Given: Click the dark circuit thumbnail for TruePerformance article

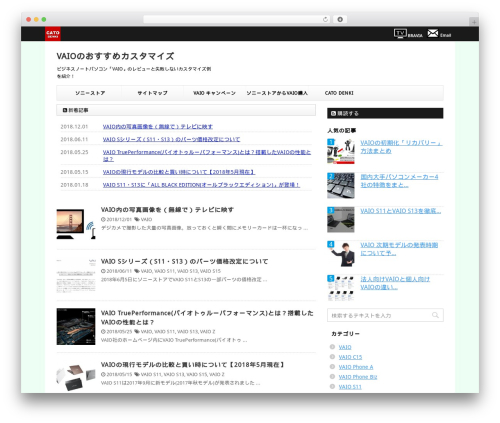Looking at the screenshot, I should [x=76, y=326].
